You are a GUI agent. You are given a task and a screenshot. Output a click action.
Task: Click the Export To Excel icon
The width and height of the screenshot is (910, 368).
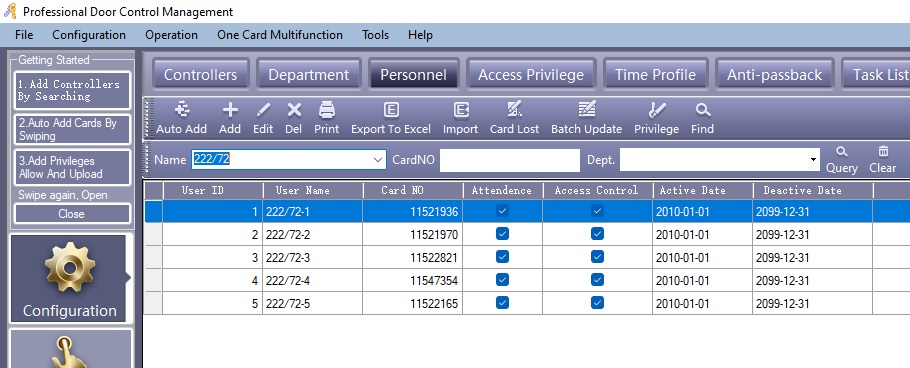391,110
